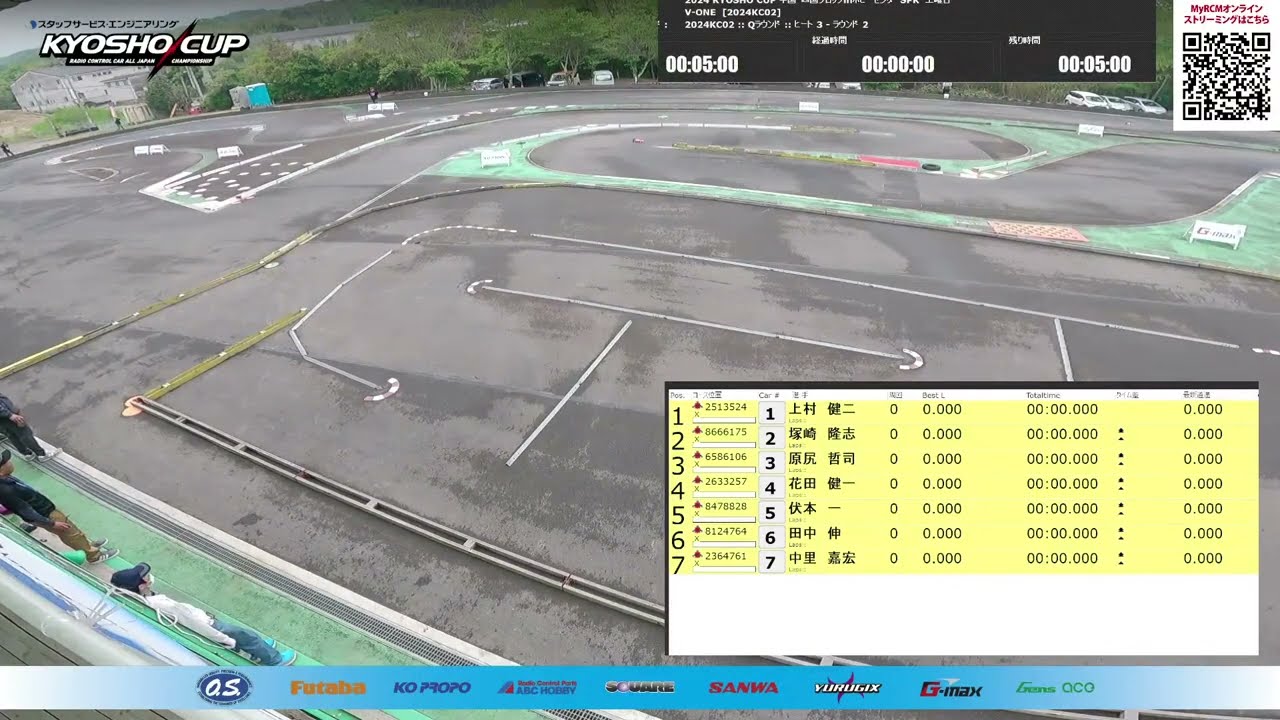
Task: Click the O.S. engine sponsor logo
Action: pyautogui.click(x=224, y=687)
